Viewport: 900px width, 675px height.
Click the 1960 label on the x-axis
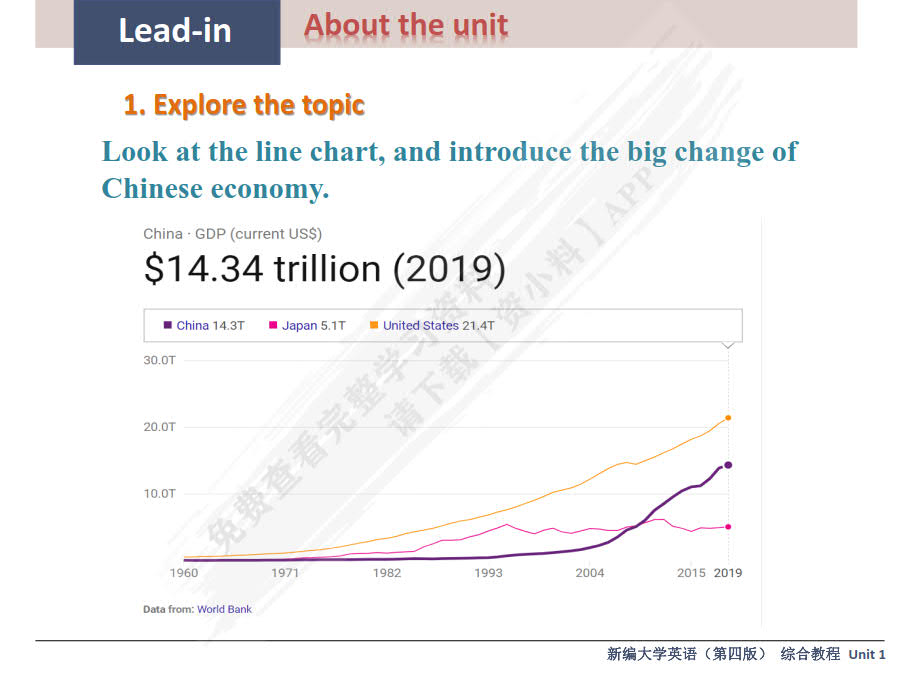click(x=184, y=573)
